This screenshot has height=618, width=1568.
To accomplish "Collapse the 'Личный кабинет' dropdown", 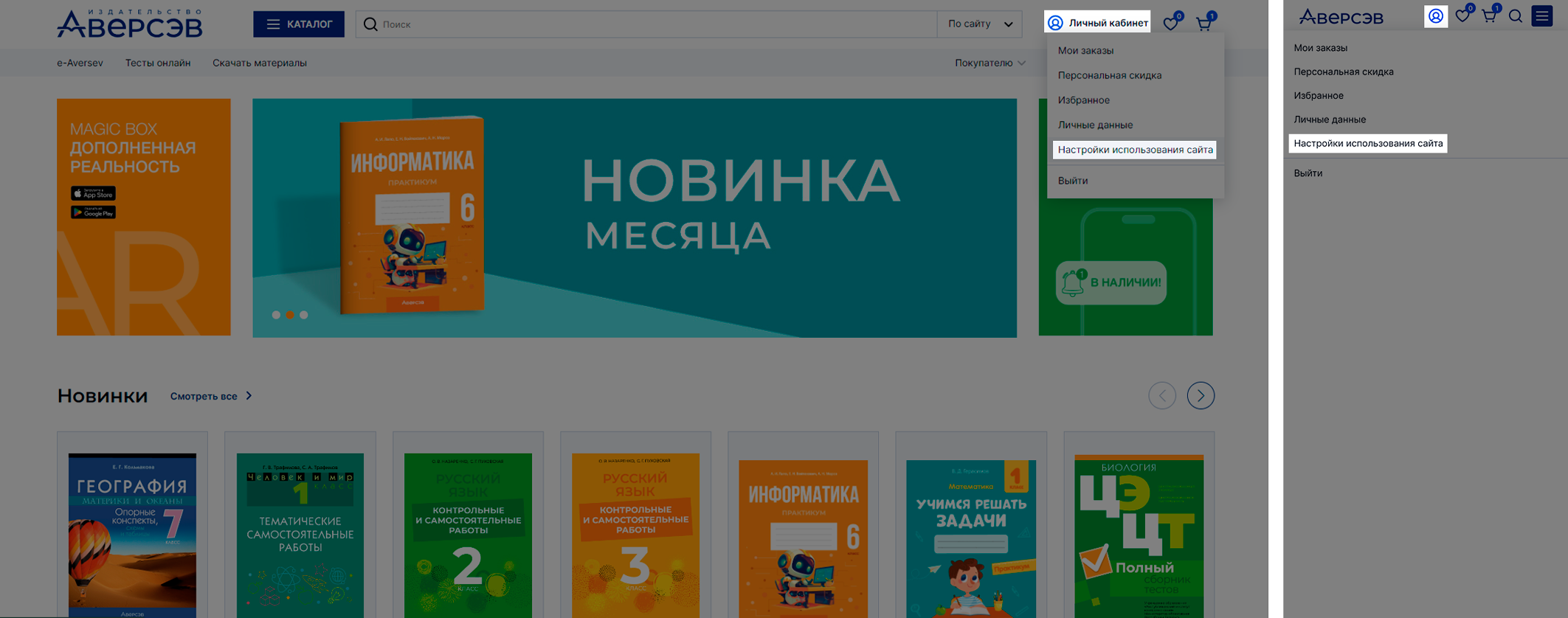I will tap(1097, 23).
